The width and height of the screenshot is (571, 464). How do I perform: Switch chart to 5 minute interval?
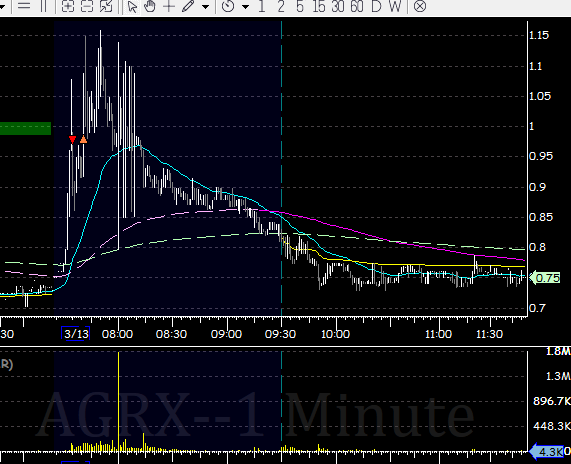[x=299, y=7]
